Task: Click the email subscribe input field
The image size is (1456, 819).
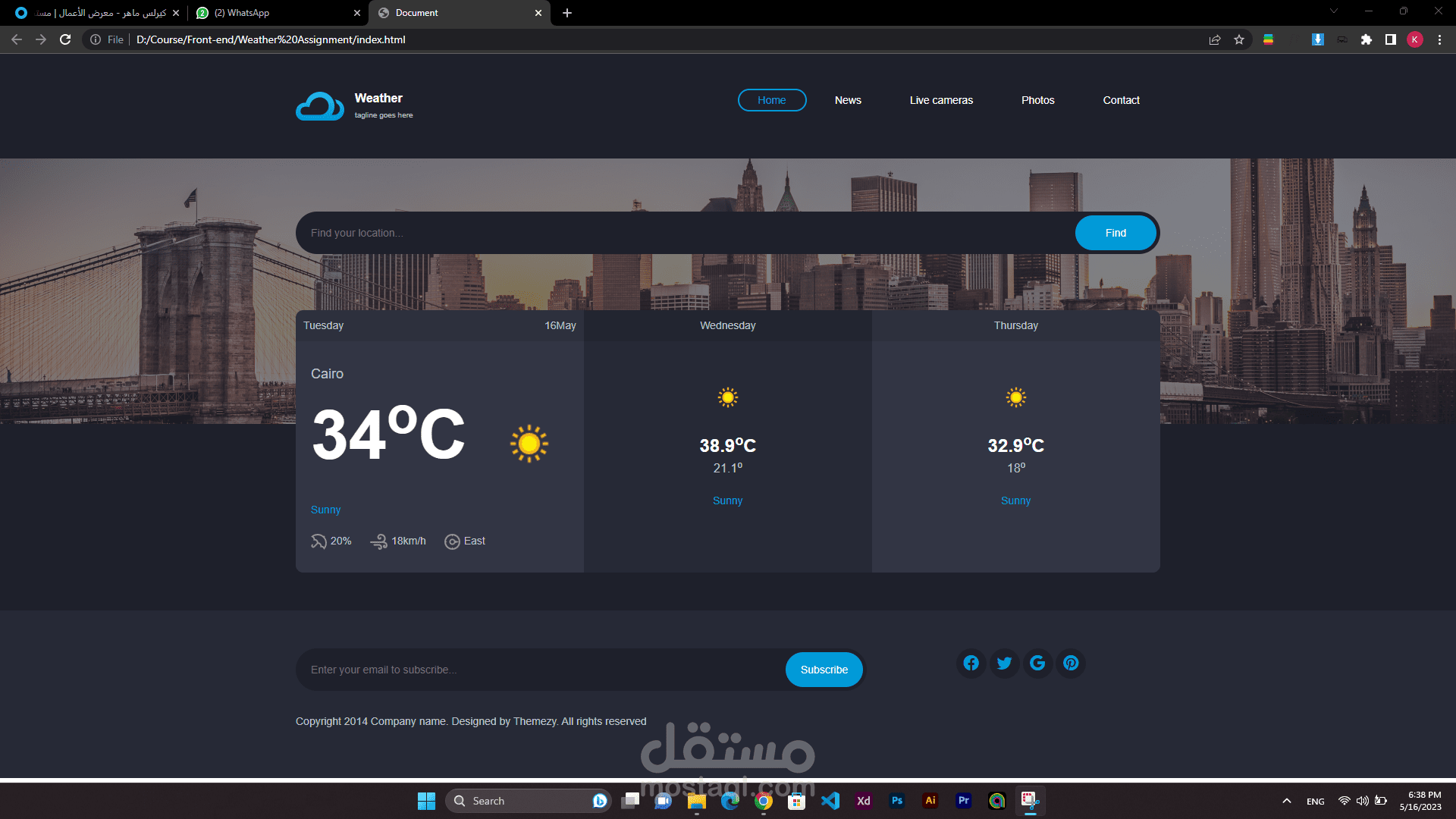Action: point(540,670)
